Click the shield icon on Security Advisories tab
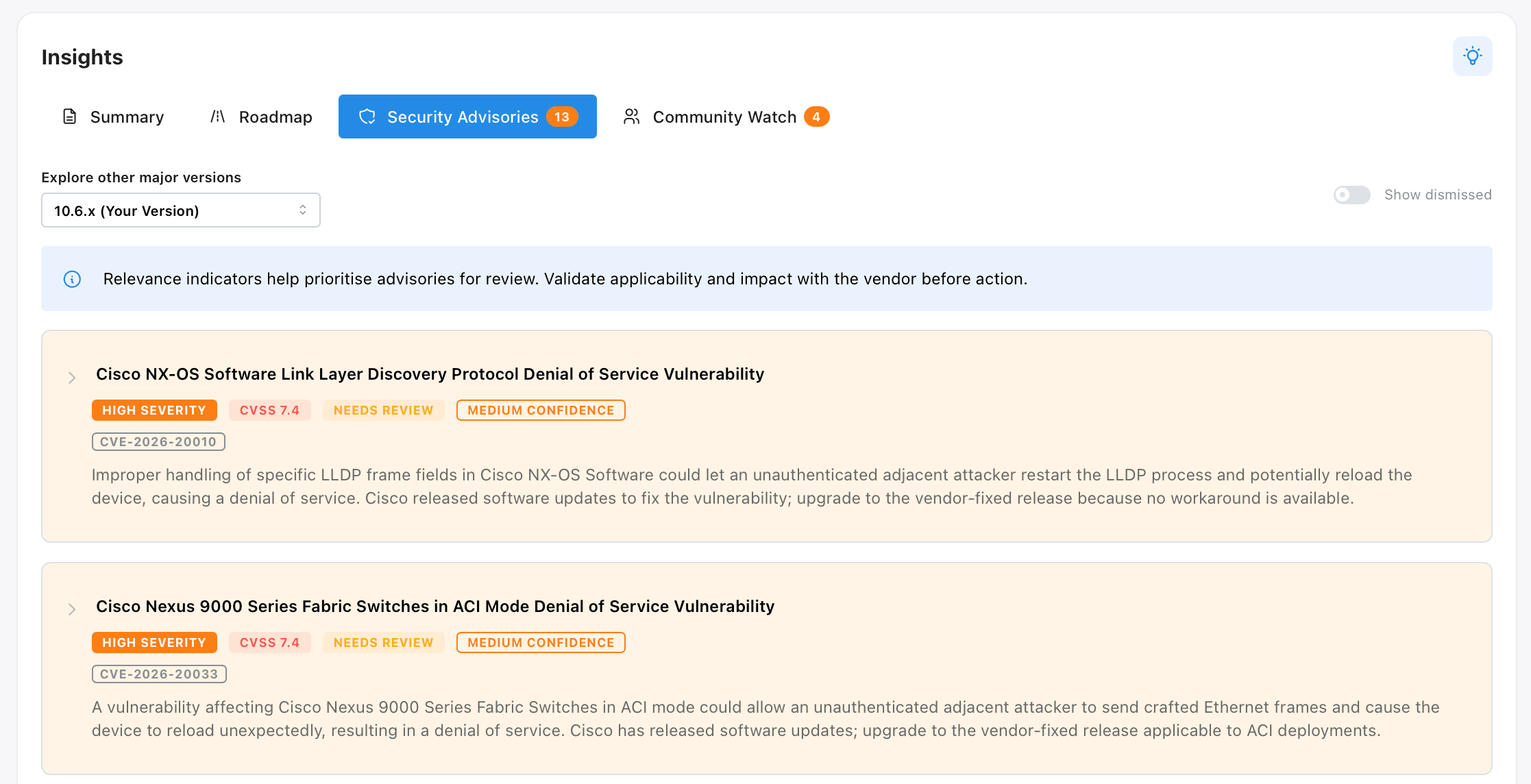The image size is (1531, 784). (367, 117)
